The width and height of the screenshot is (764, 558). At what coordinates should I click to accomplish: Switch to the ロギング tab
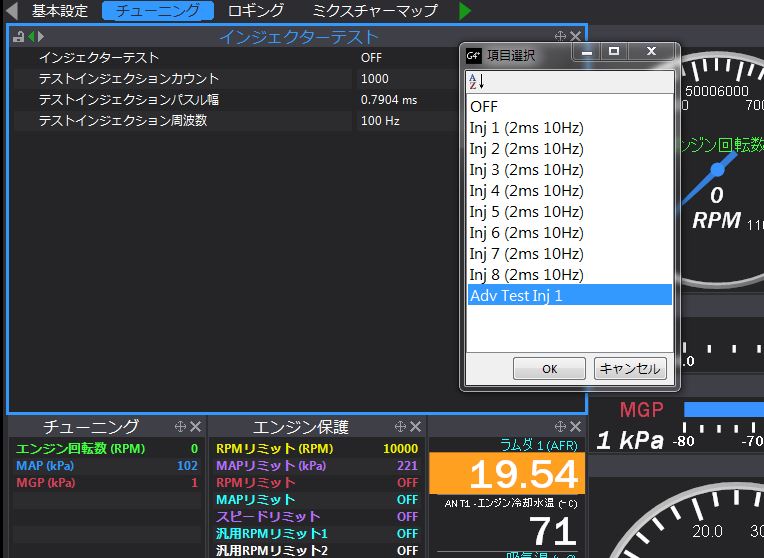point(256,11)
